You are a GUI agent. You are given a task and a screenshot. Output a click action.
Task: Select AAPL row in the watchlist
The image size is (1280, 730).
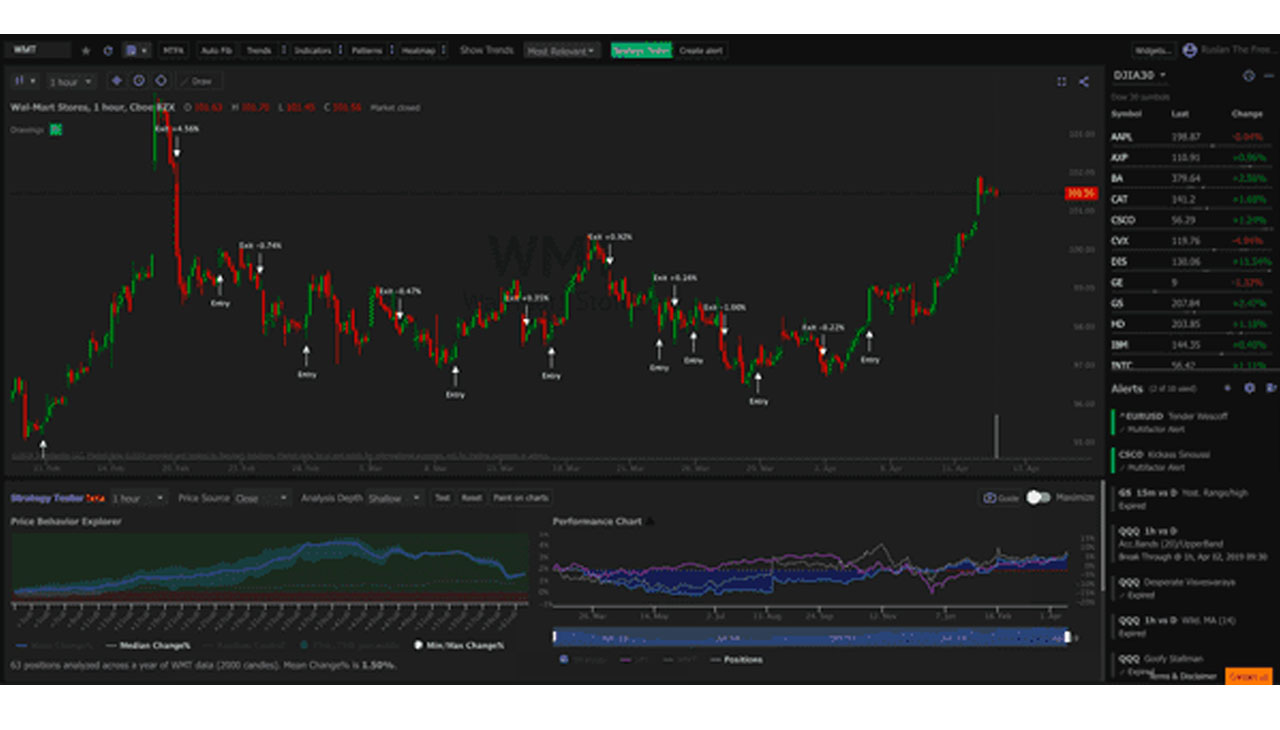[x=1192, y=136]
